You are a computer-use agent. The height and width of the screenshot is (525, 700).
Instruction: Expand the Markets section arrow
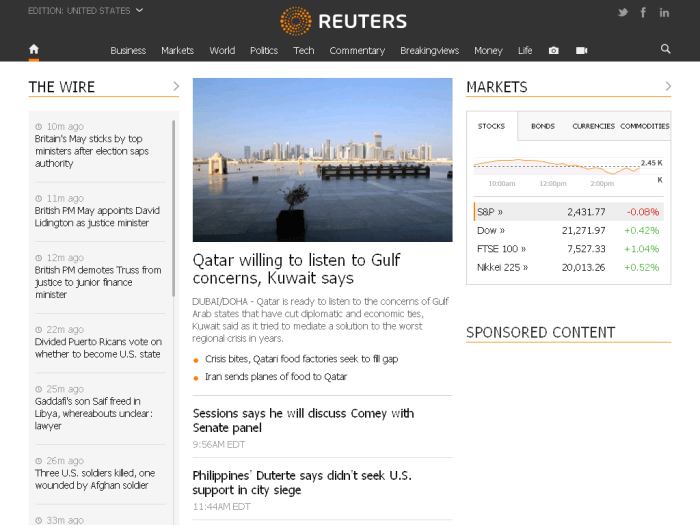pos(668,86)
